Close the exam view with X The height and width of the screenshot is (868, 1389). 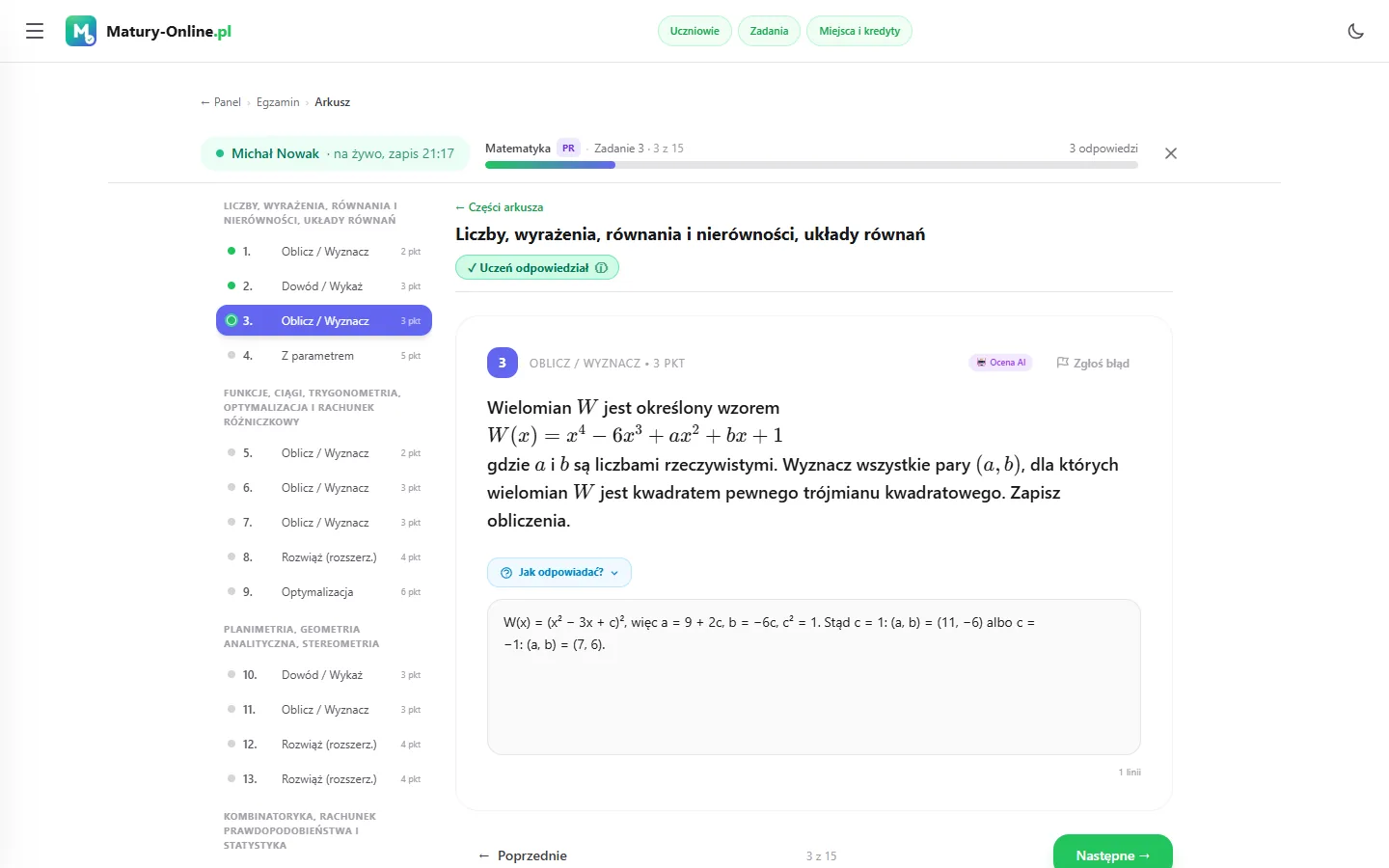(1171, 153)
